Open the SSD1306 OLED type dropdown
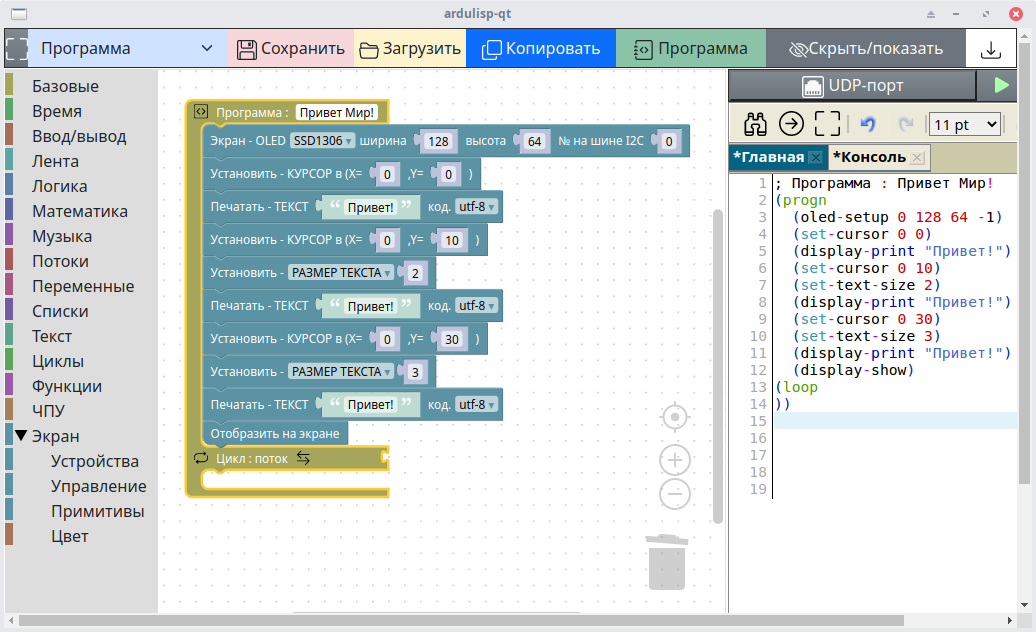1036x632 pixels. pyautogui.click(x=322, y=141)
